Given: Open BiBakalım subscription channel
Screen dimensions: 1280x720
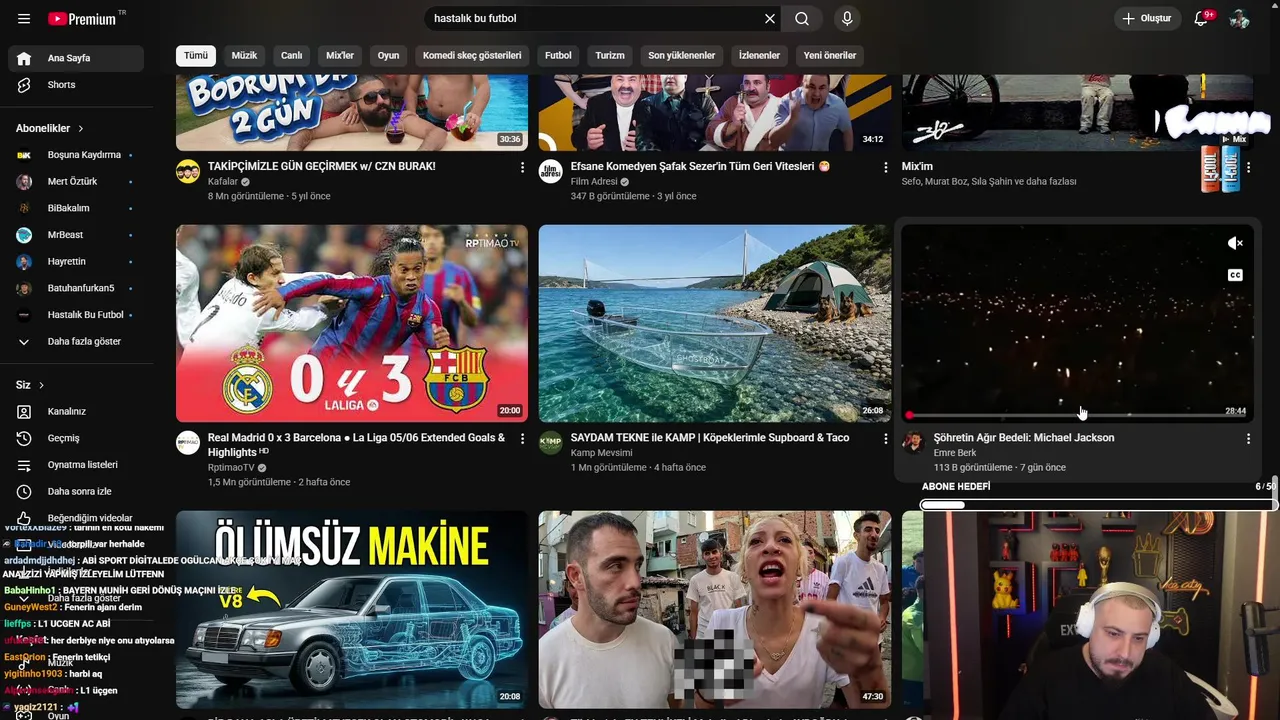Looking at the screenshot, I should 76,208.
